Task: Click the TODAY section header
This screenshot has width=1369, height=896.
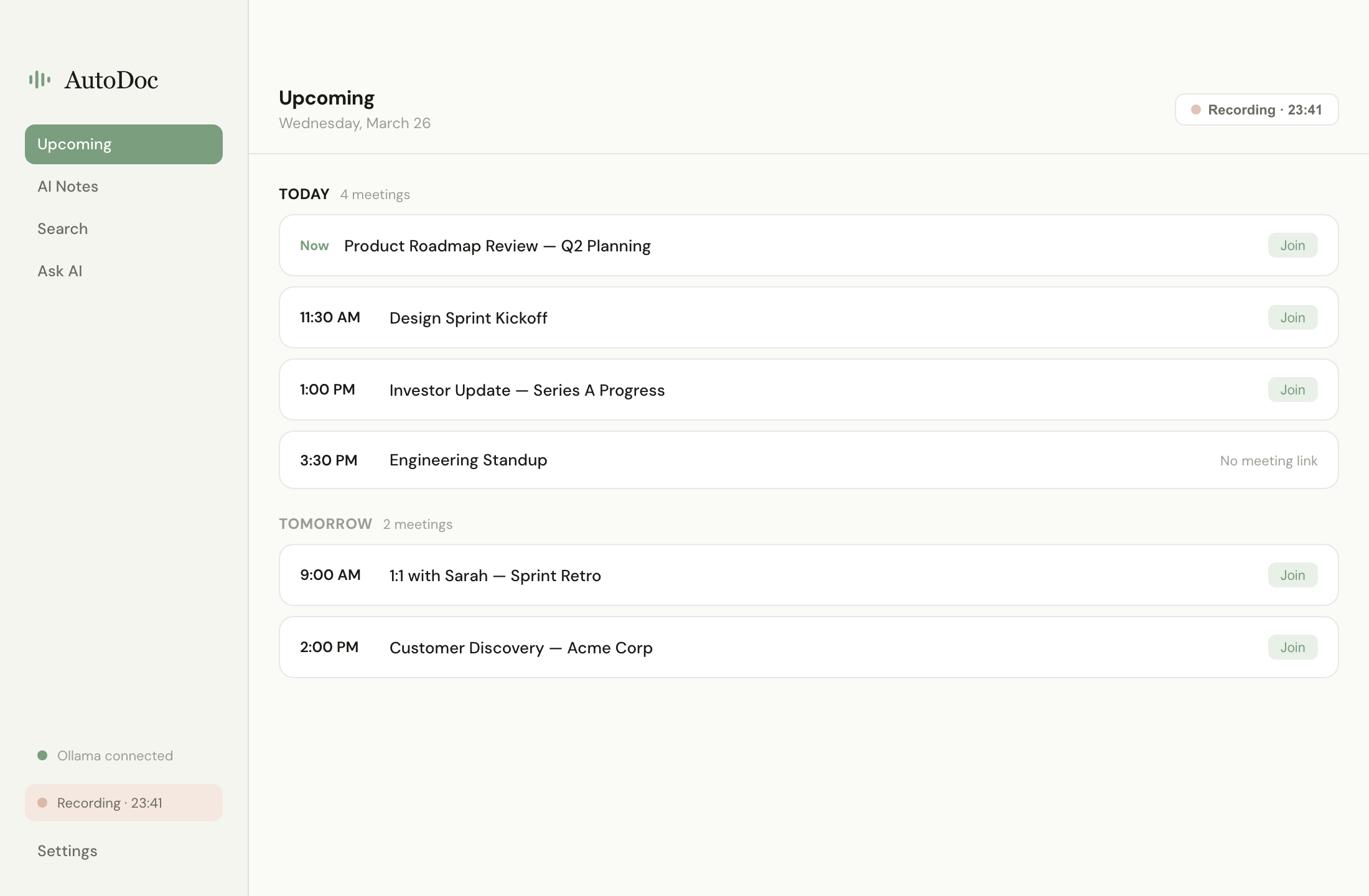Action: (304, 194)
